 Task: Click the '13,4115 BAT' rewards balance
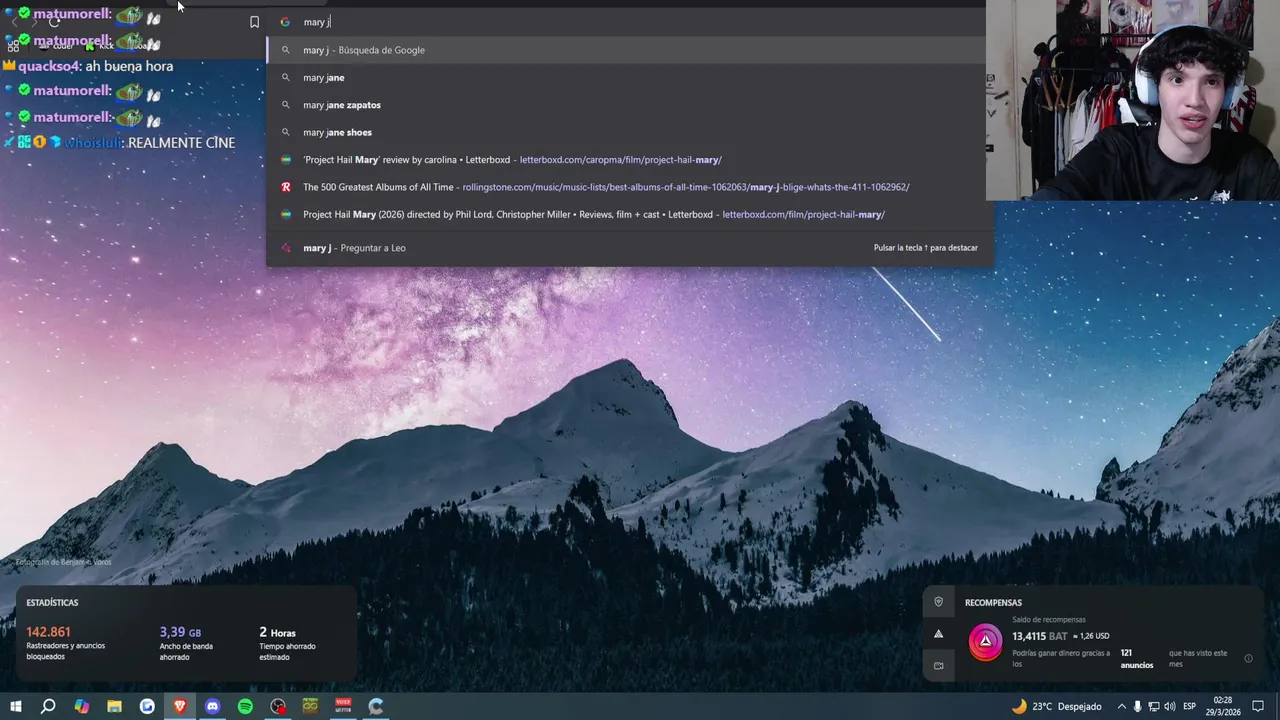[x=1040, y=636]
